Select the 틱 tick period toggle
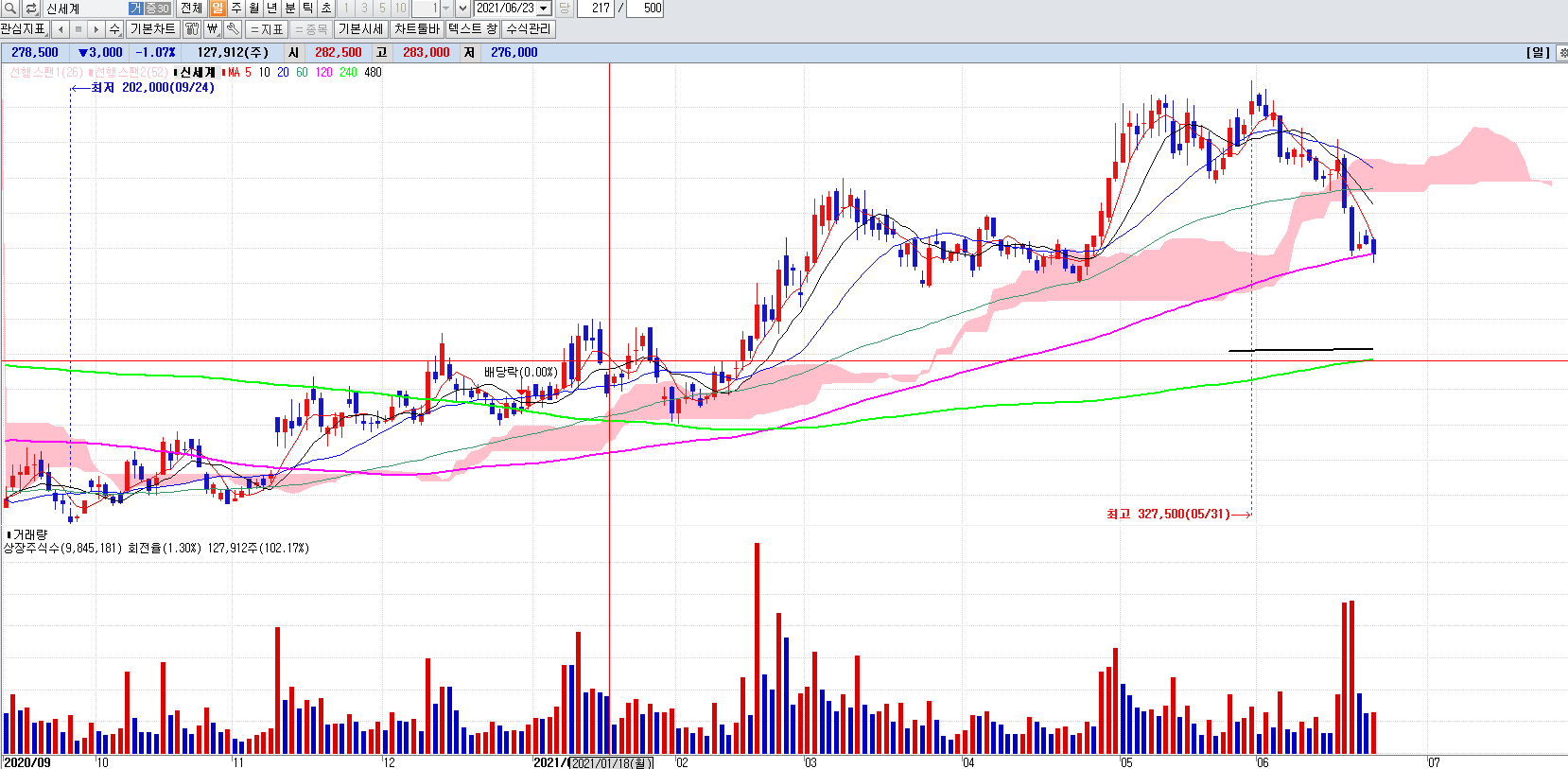This screenshot has height=769, width=1568. [x=308, y=9]
